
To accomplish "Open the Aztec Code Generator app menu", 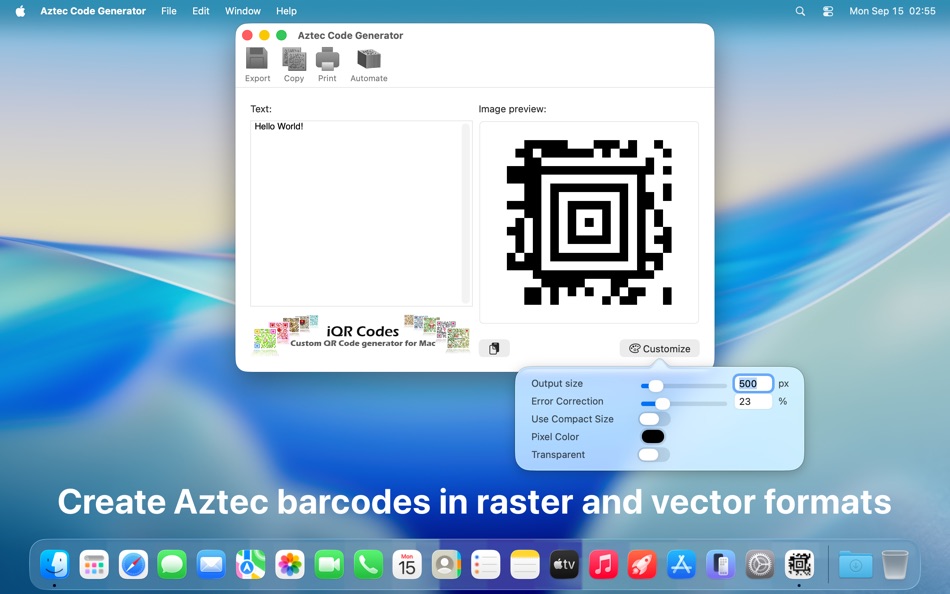I will [93, 11].
